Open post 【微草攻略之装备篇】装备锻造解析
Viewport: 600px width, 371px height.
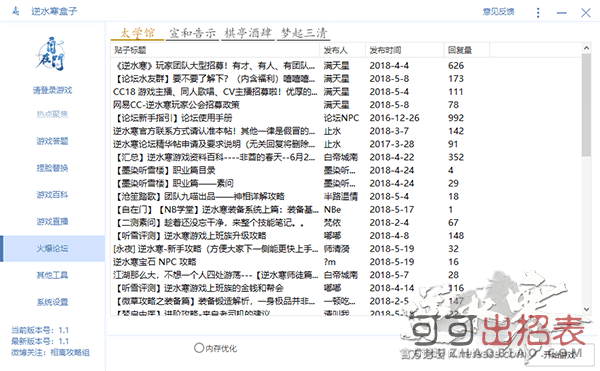215,301
